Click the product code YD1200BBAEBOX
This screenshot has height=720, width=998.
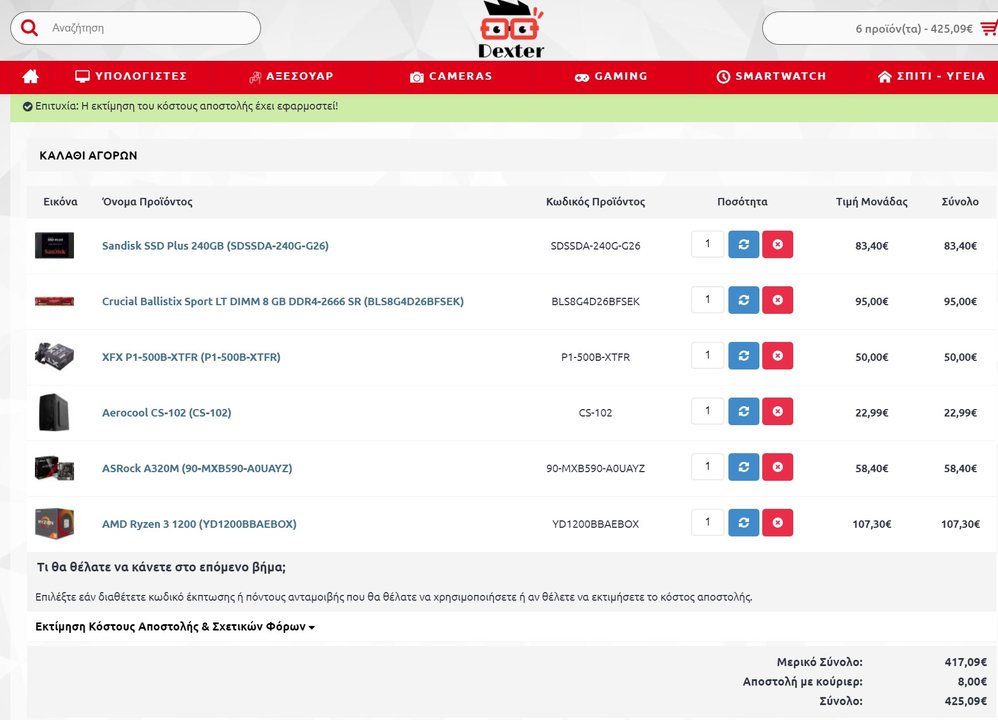point(595,524)
